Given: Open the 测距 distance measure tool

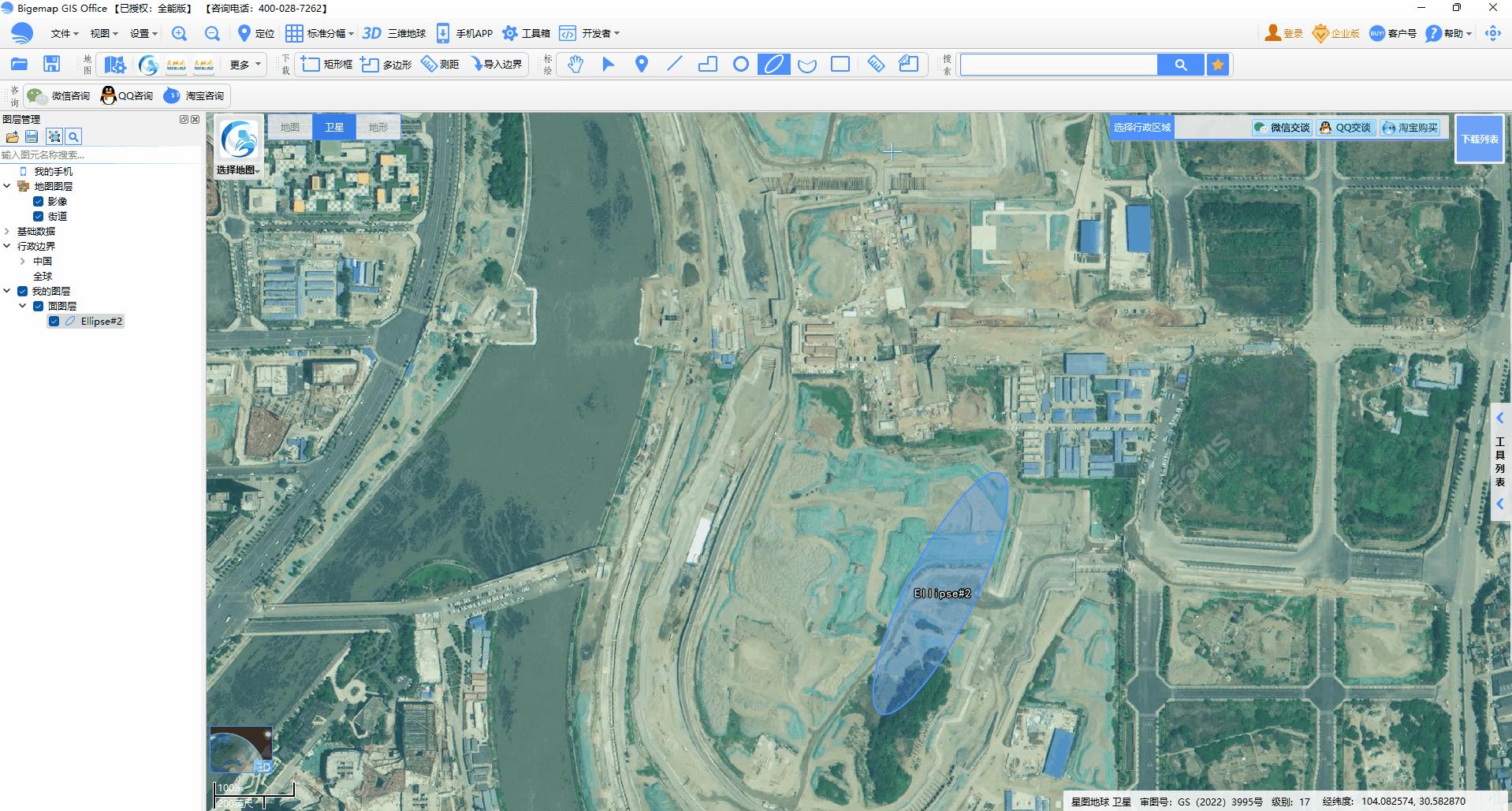Looking at the screenshot, I should pyautogui.click(x=440, y=65).
